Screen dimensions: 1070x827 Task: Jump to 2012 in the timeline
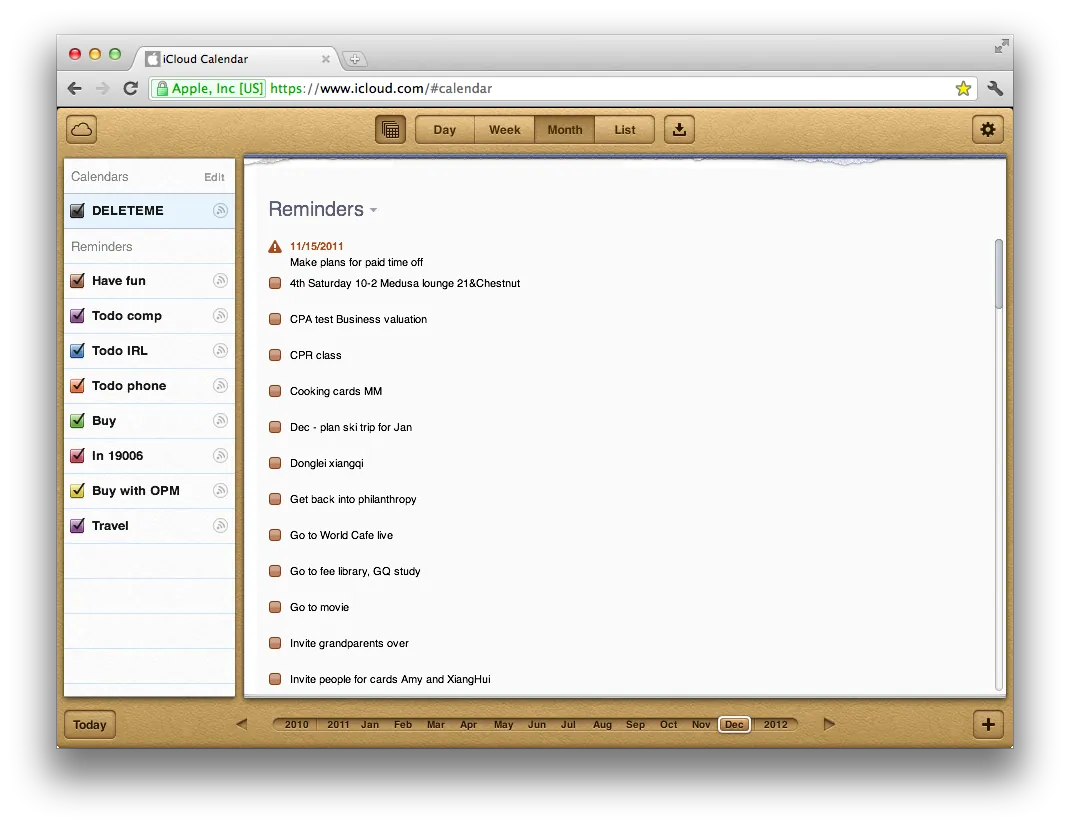pos(775,725)
